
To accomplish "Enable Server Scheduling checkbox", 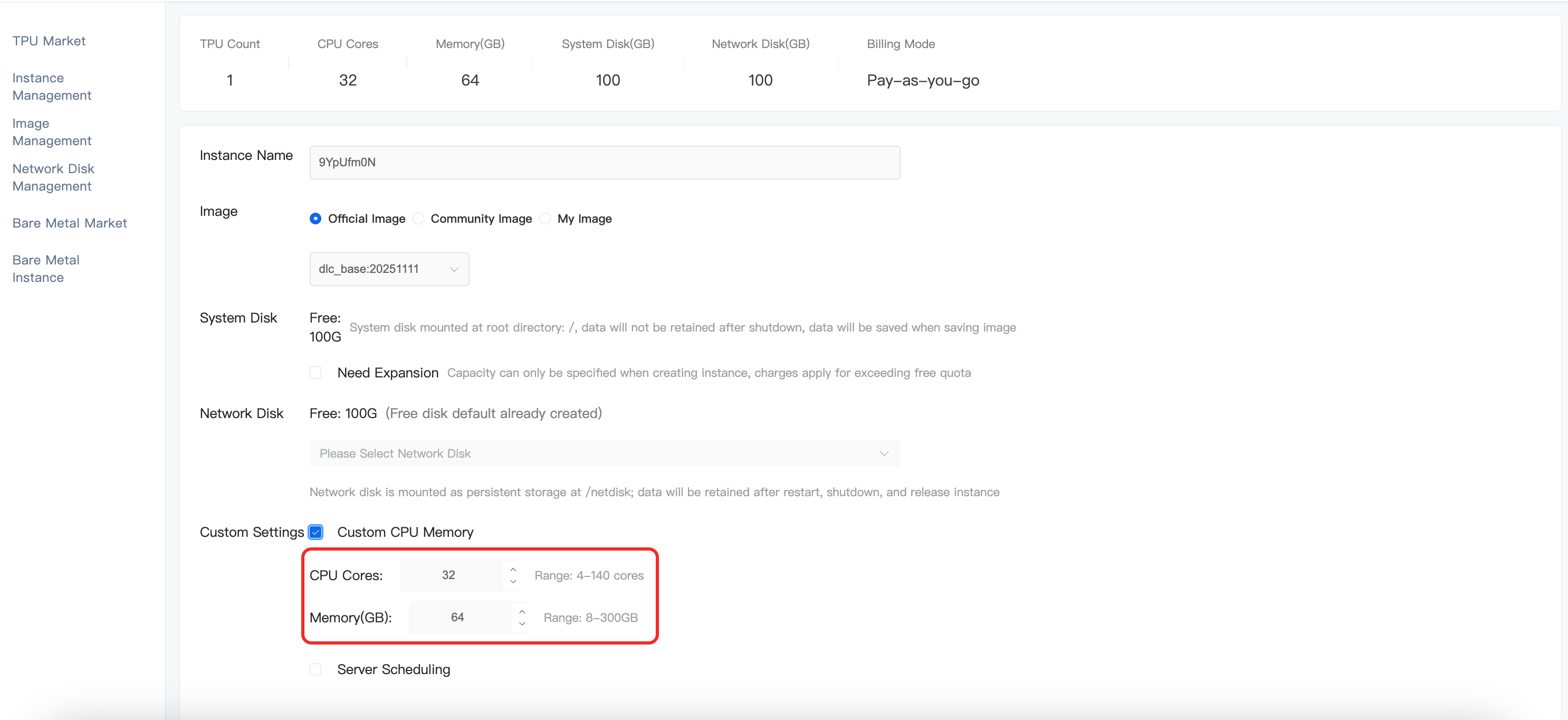I will point(315,669).
